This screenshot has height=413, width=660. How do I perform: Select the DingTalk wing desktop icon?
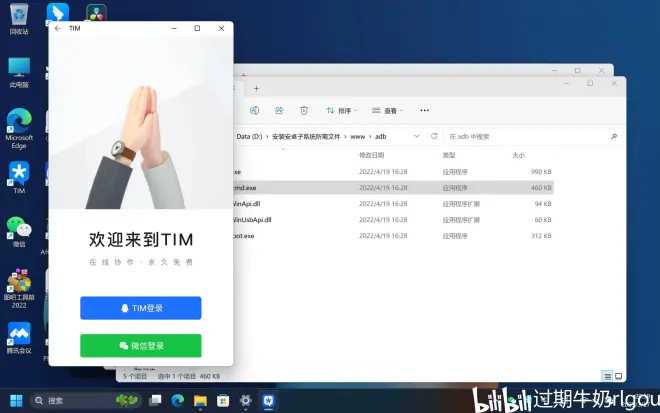(58, 13)
